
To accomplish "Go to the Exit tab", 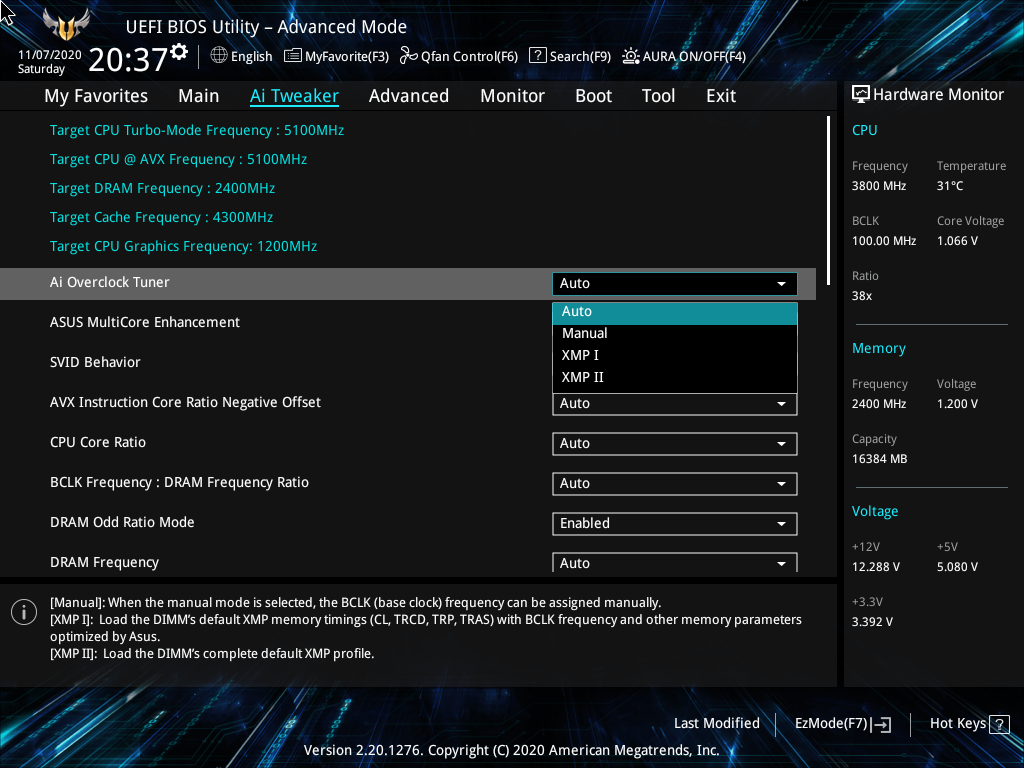I will pyautogui.click(x=721, y=96).
